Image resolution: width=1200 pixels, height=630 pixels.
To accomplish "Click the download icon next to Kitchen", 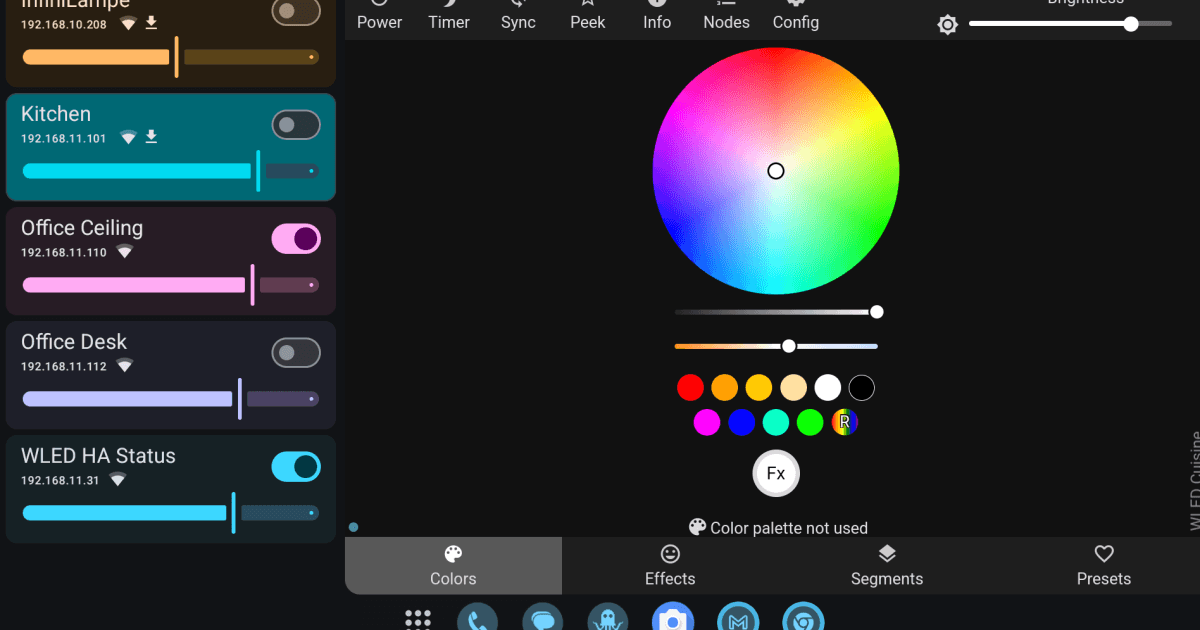I will [151, 136].
